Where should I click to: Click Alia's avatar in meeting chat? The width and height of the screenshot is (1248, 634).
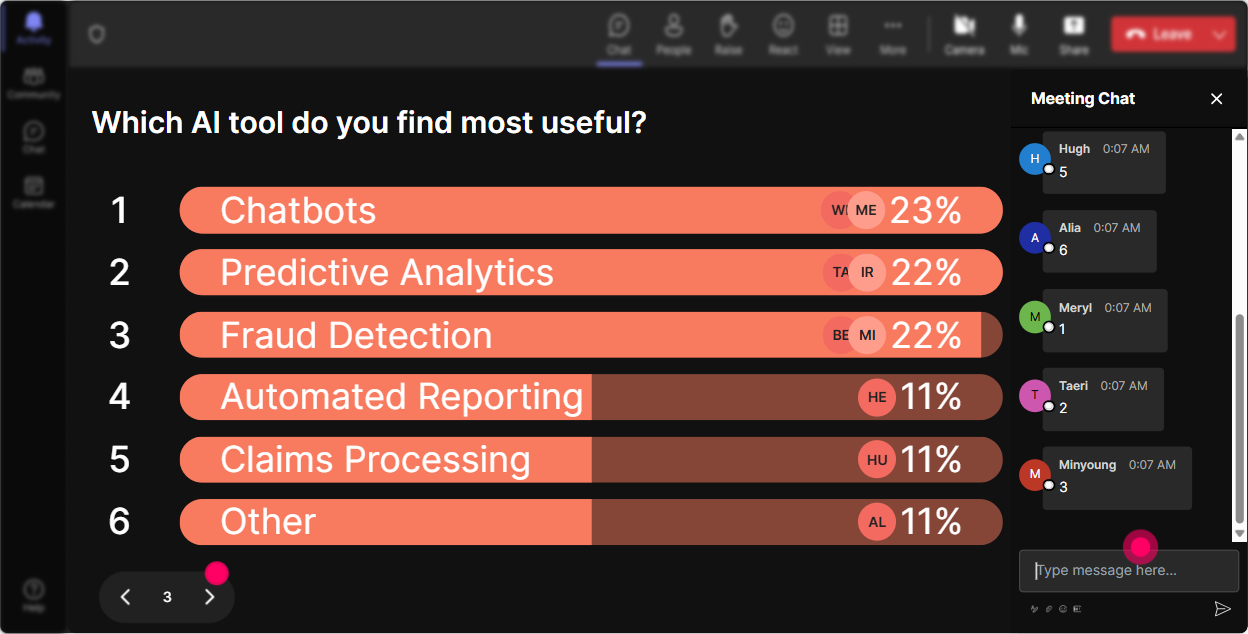point(1035,238)
